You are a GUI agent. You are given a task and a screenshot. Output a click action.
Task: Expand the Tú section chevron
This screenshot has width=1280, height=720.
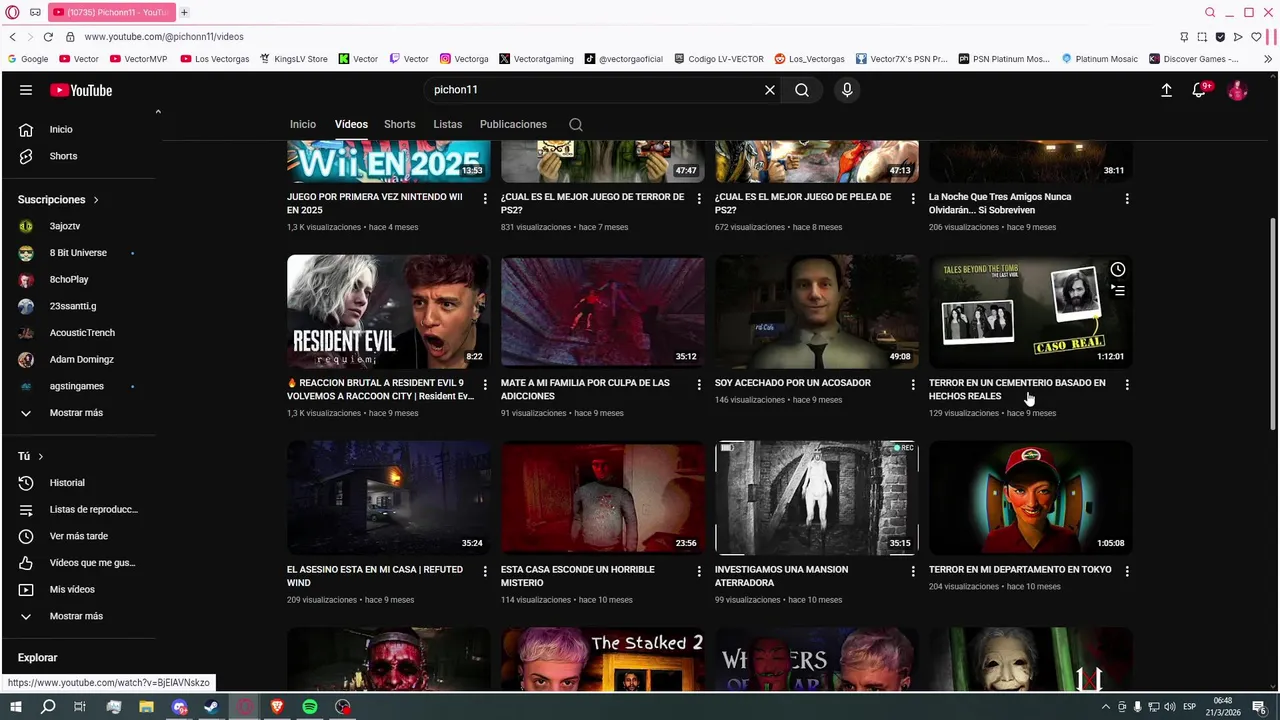pos(41,457)
